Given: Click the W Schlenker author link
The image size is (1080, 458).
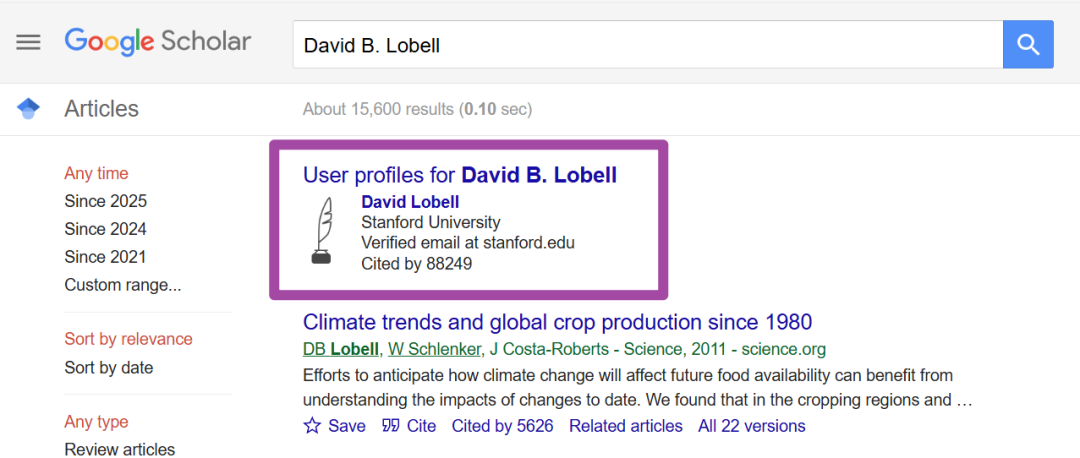Looking at the screenshot, I should pos(434,349).
